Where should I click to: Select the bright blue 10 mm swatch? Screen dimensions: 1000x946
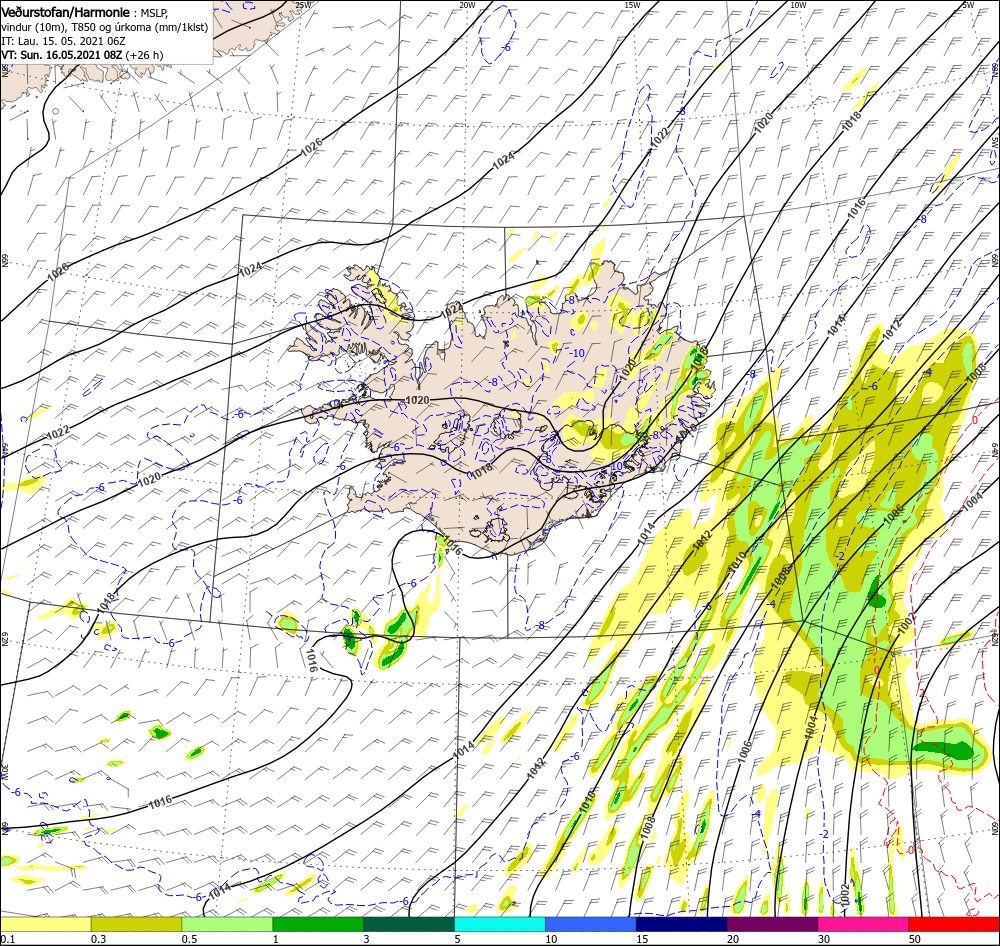click(591, 924)
